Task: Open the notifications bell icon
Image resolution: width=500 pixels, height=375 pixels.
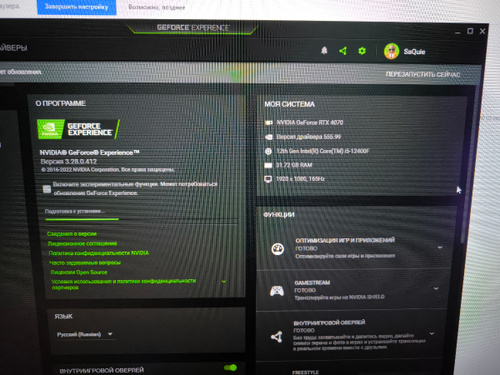Action: click(x=324, y=50)
